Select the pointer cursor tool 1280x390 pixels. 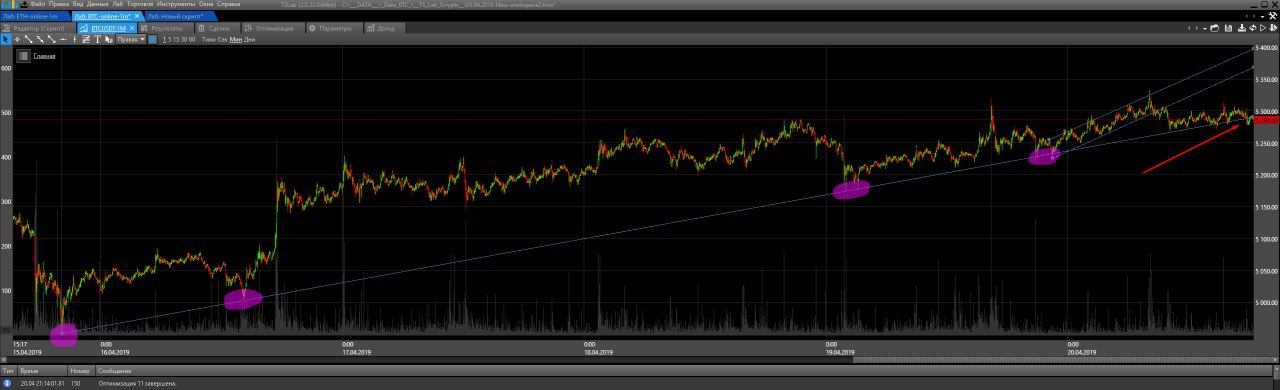(6, 39)
